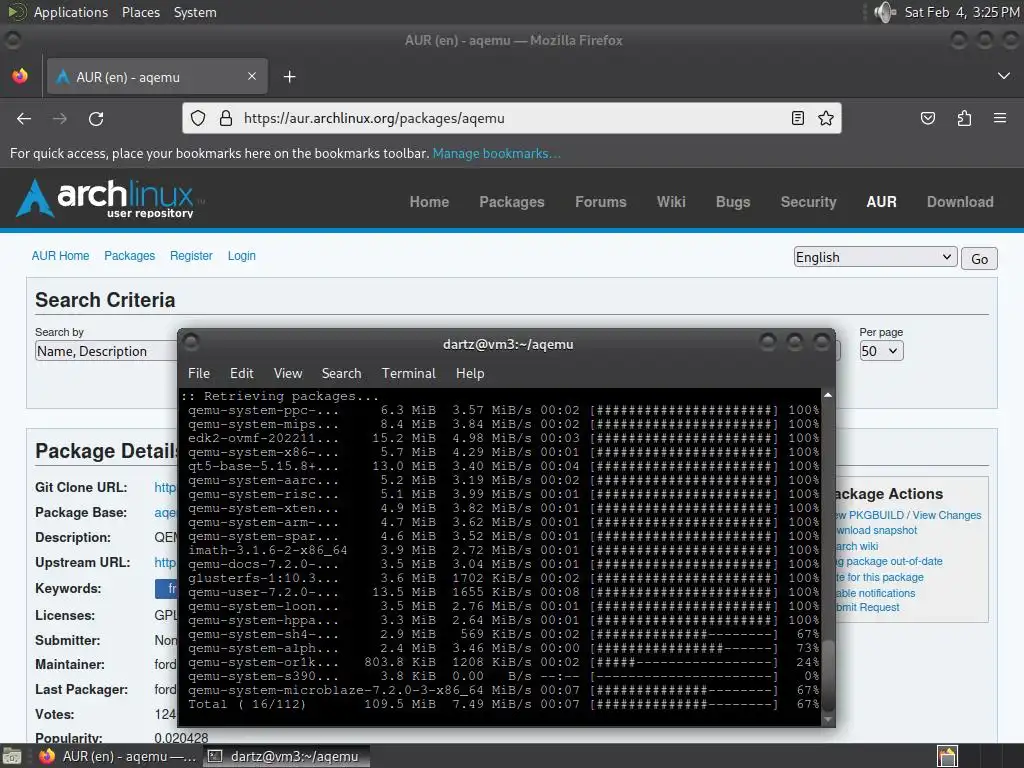The height and width of the screenshot is (768, 1024).
Task: Expand the Per page 50 dropdown
Action: point(881,351)
